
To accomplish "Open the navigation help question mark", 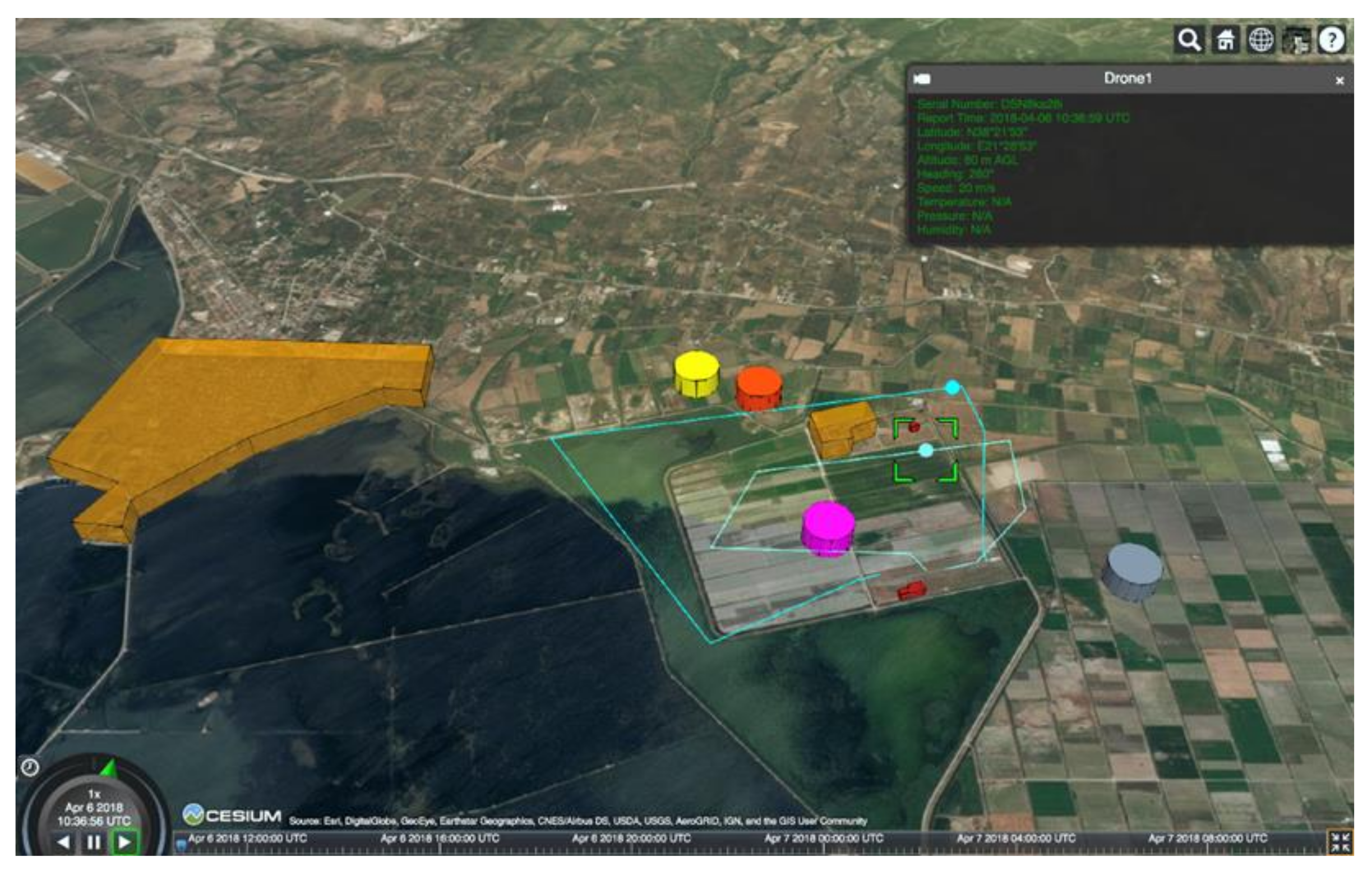I will coord(1332,40).
